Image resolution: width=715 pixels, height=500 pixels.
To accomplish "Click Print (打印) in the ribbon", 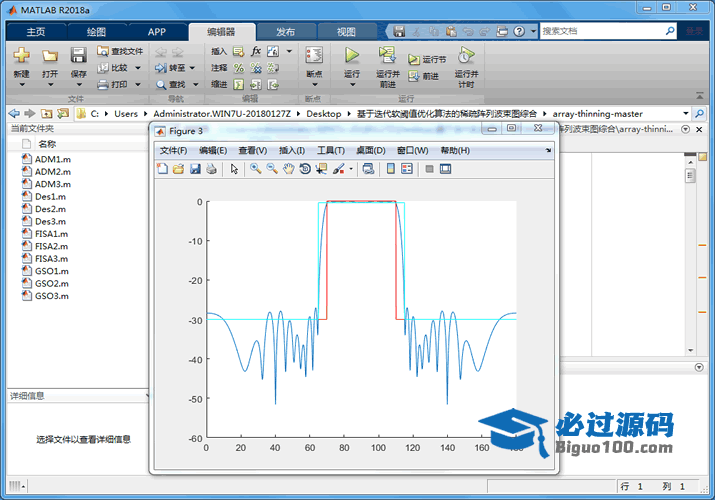I will (113, 84).
